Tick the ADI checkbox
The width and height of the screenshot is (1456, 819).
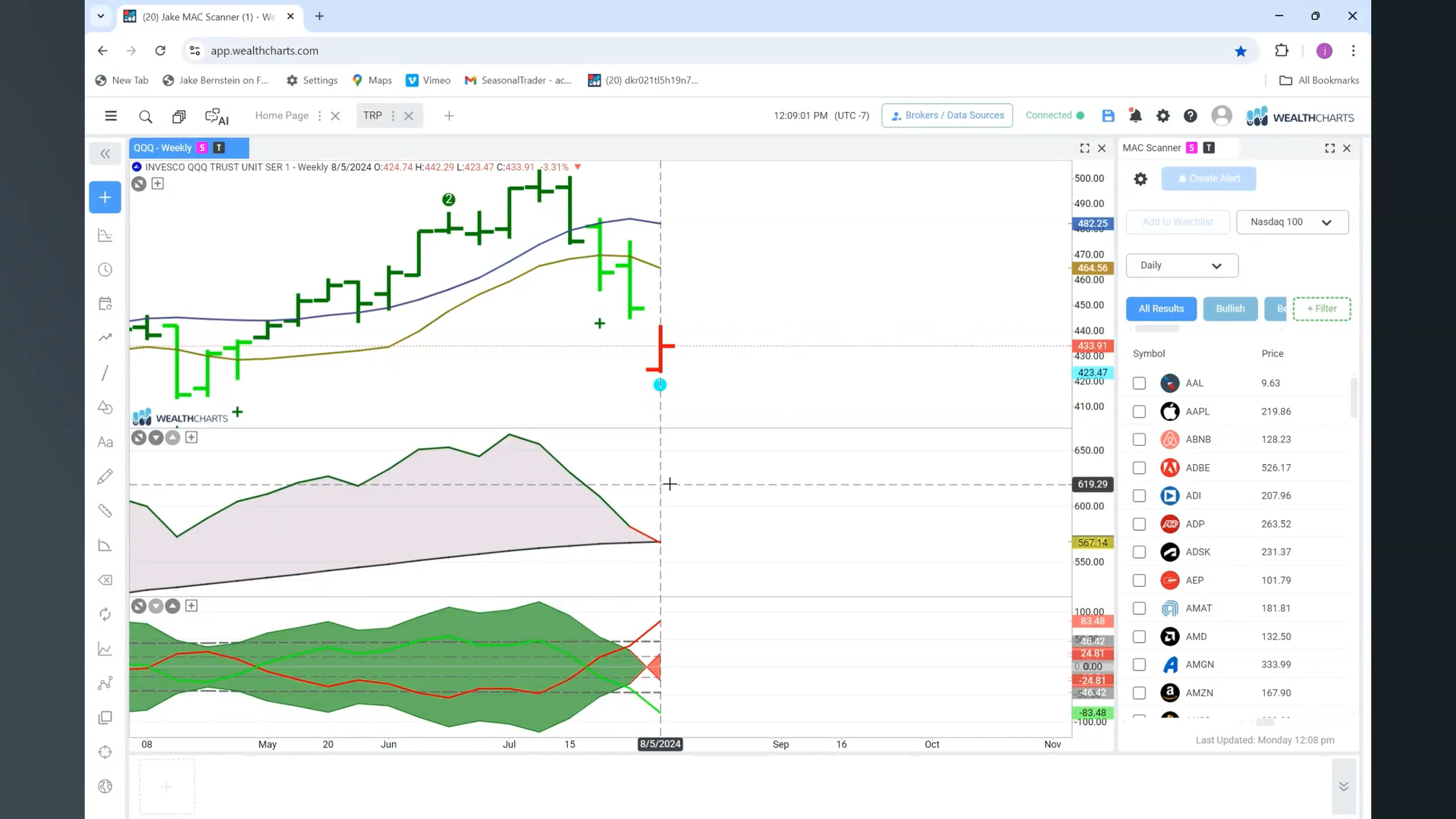1139,496
